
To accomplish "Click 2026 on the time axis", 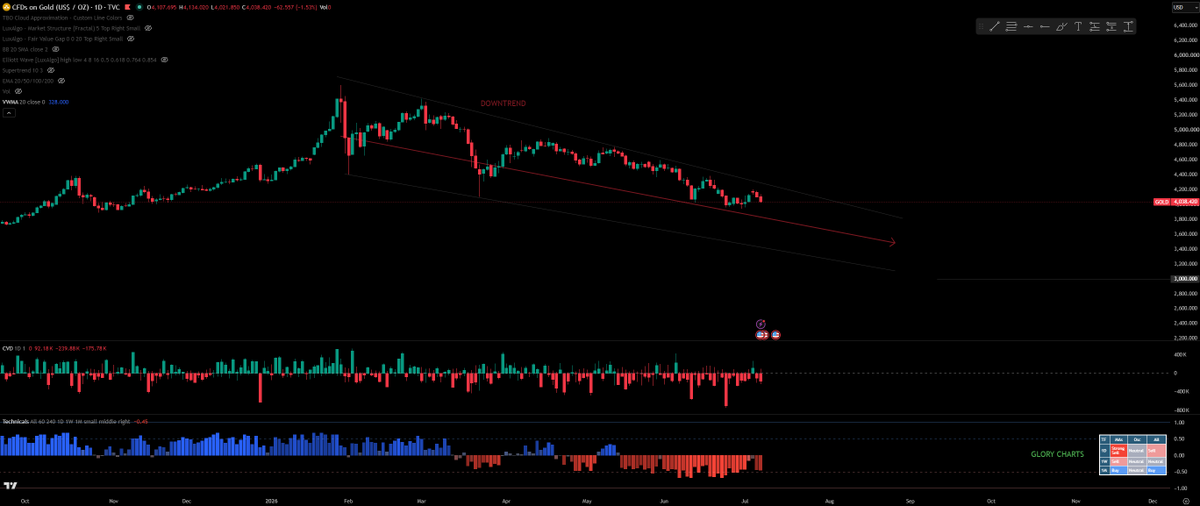I will [271, 499].
